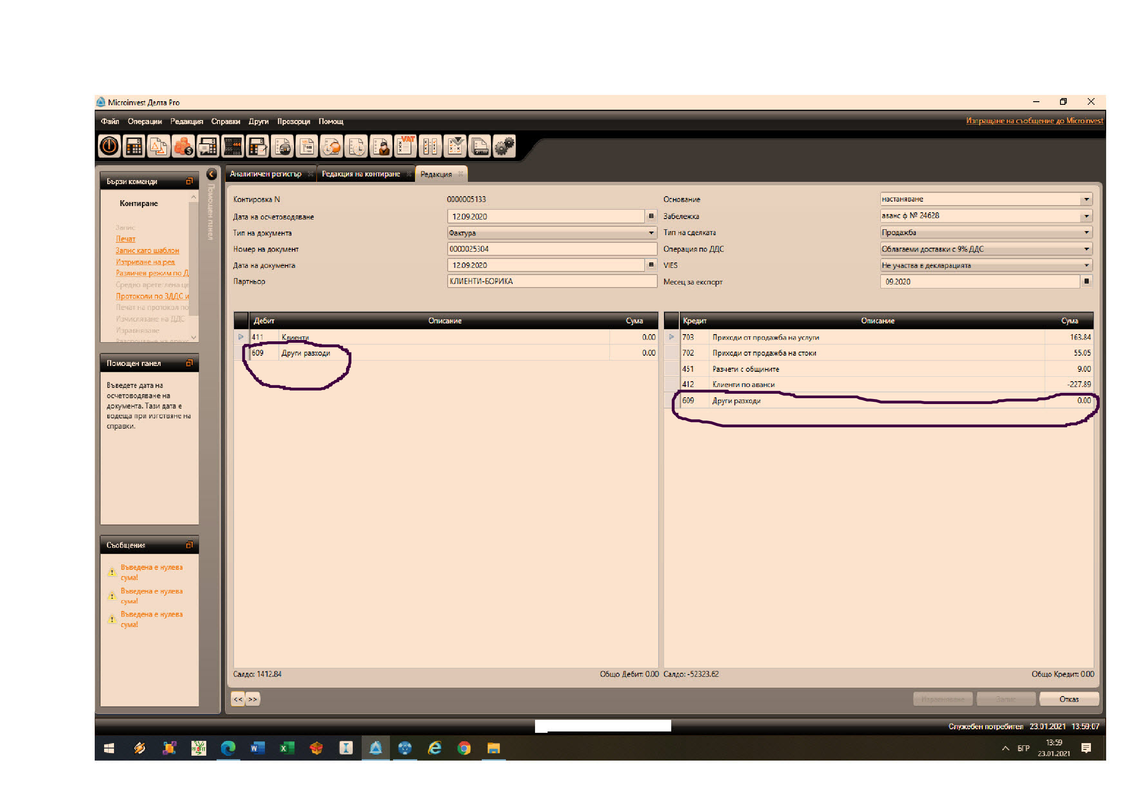This screenshot has width=1131, height=800.
Task: Click the Печат quick command link
Action: [126, 239]
